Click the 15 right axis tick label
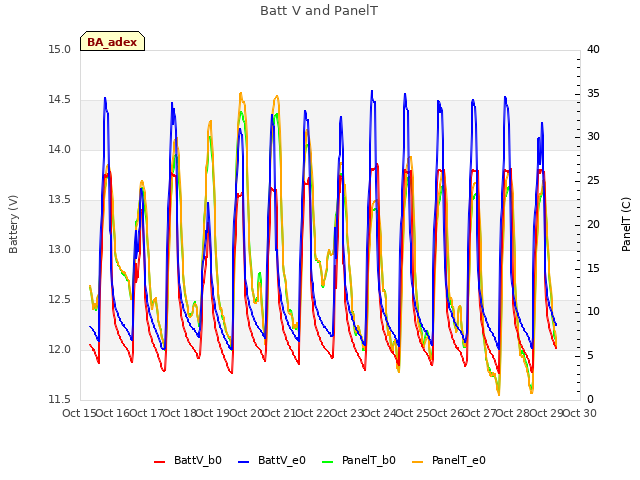640x480 pixels. tap(593, 269)
